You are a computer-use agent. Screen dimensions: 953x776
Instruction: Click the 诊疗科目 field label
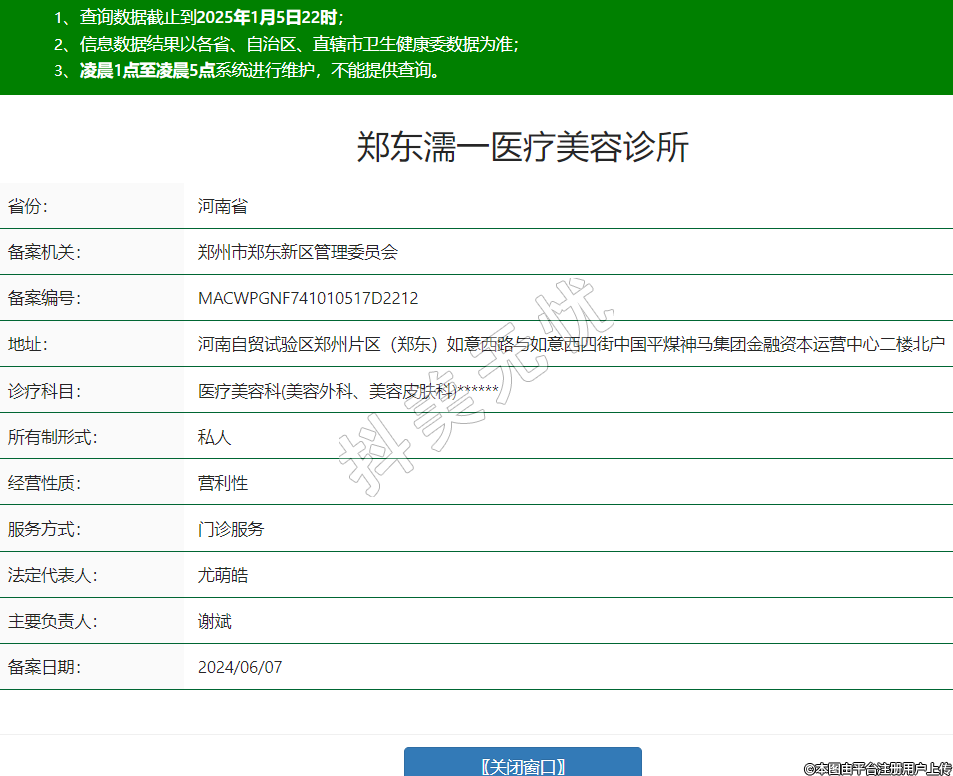(44, 391)
